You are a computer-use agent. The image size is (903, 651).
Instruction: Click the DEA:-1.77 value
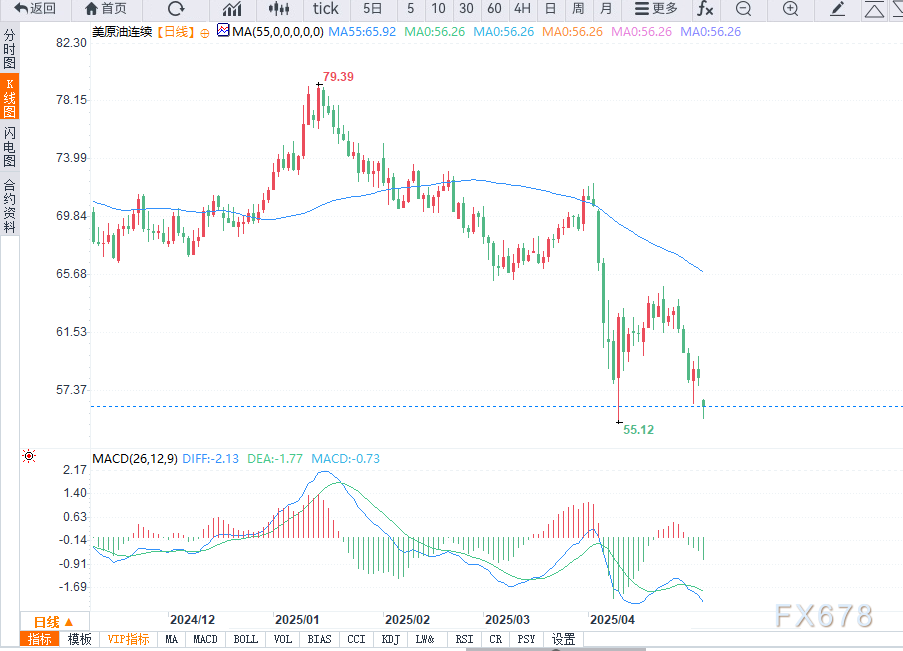(275, 459)
